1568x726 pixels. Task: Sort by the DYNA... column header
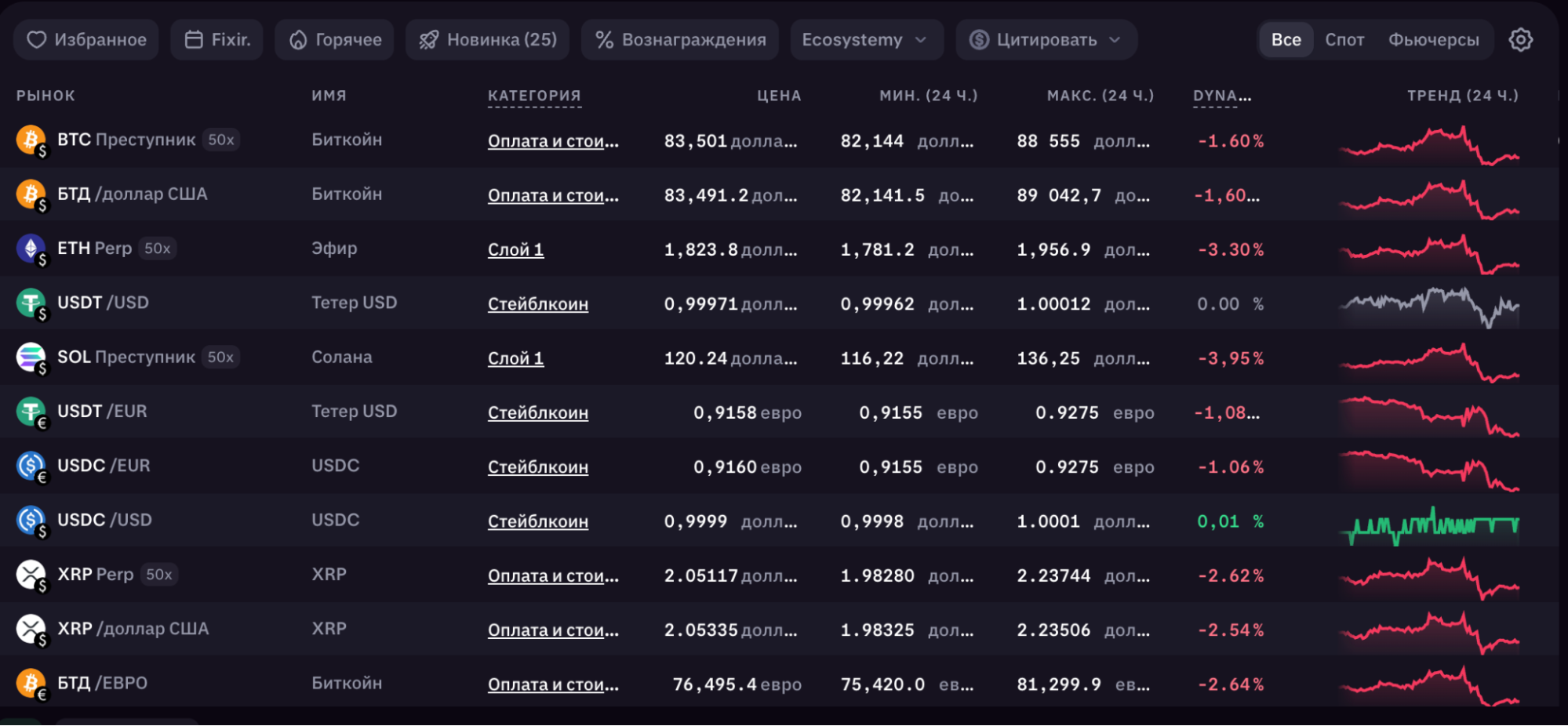click(x=1222, y=96)
